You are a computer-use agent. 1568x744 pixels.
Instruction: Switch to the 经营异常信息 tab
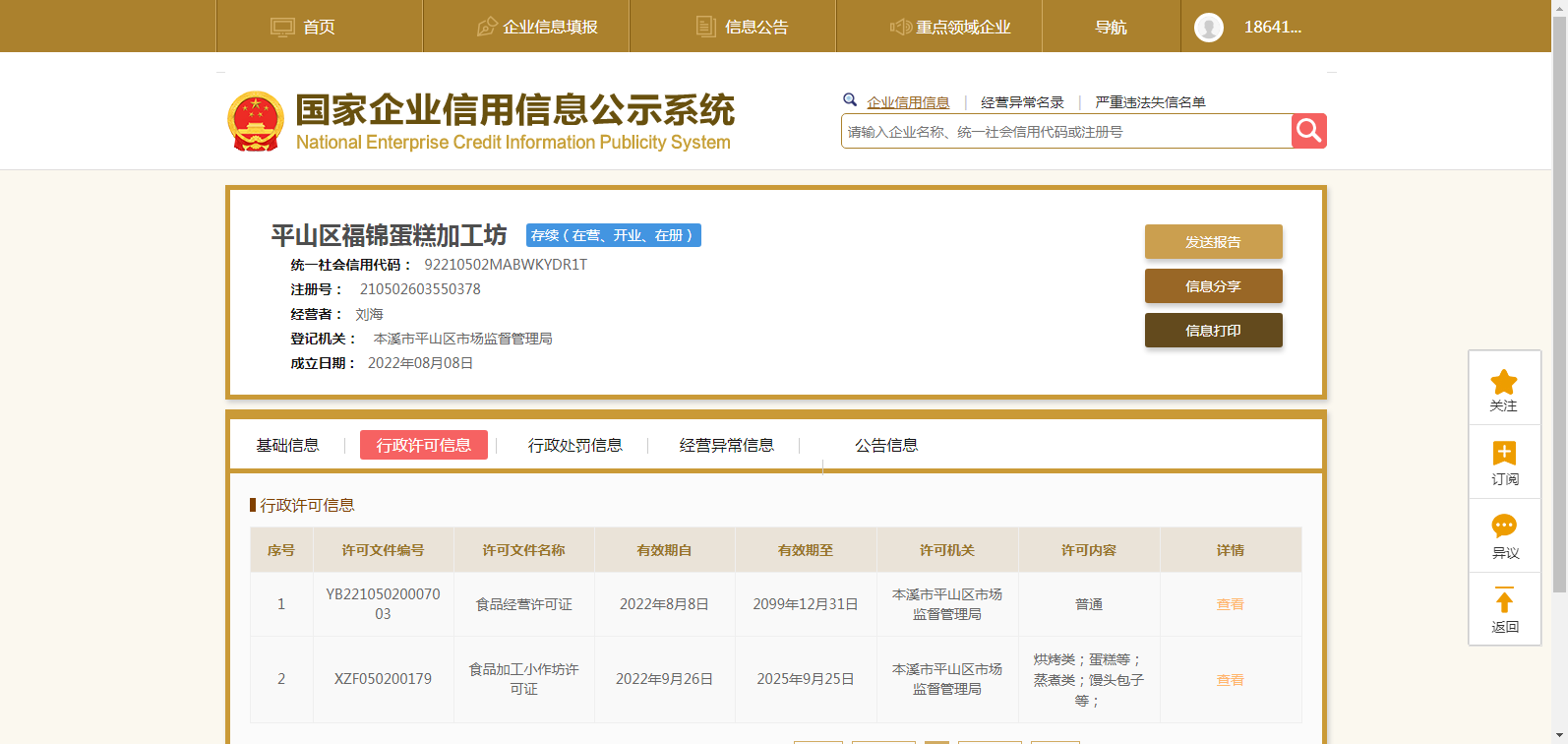727,445
